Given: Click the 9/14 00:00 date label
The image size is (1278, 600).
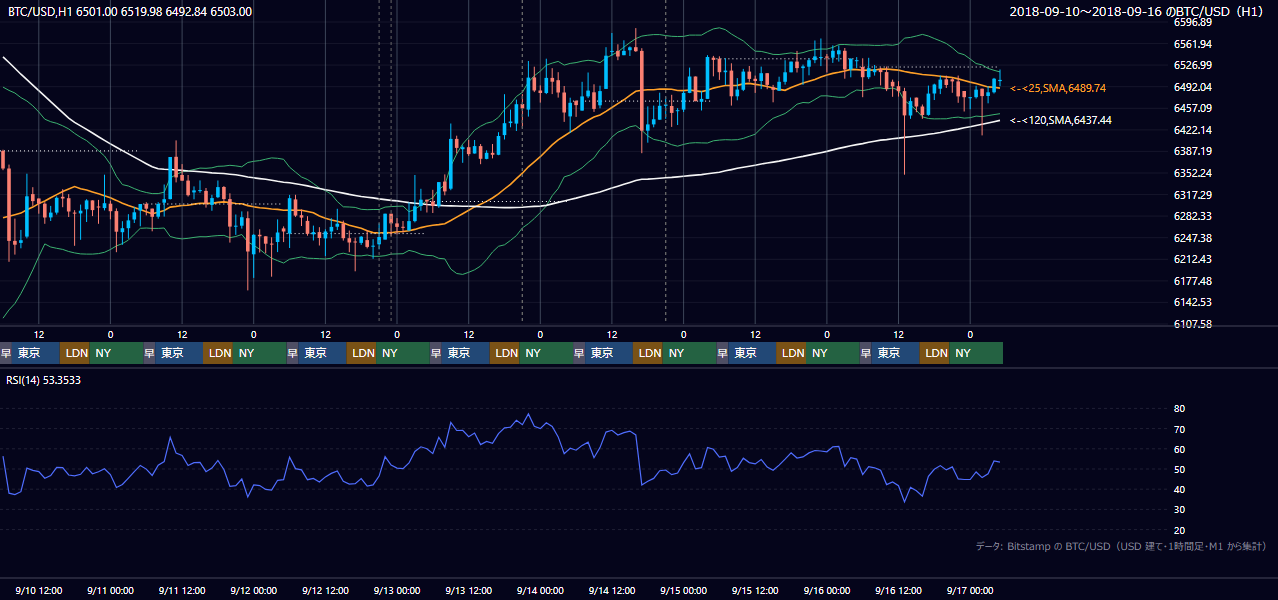Looking at the screenshot, I should point(540,590).
